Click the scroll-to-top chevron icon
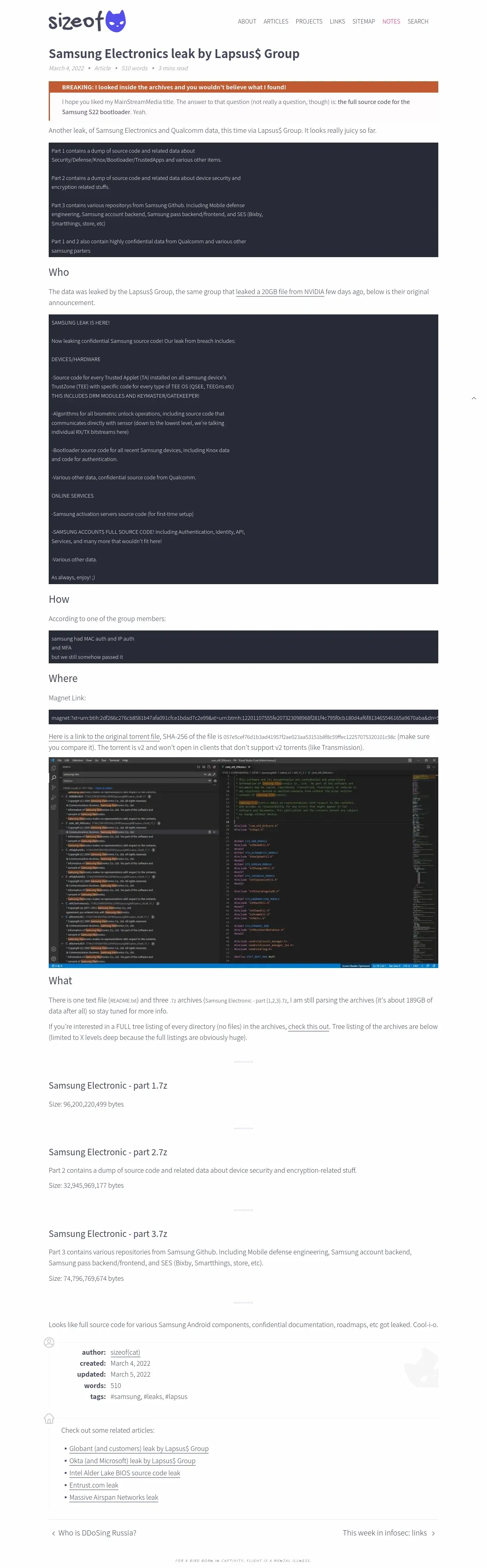The width and height of the screenshot is (487, 1568). pos(474,398)
